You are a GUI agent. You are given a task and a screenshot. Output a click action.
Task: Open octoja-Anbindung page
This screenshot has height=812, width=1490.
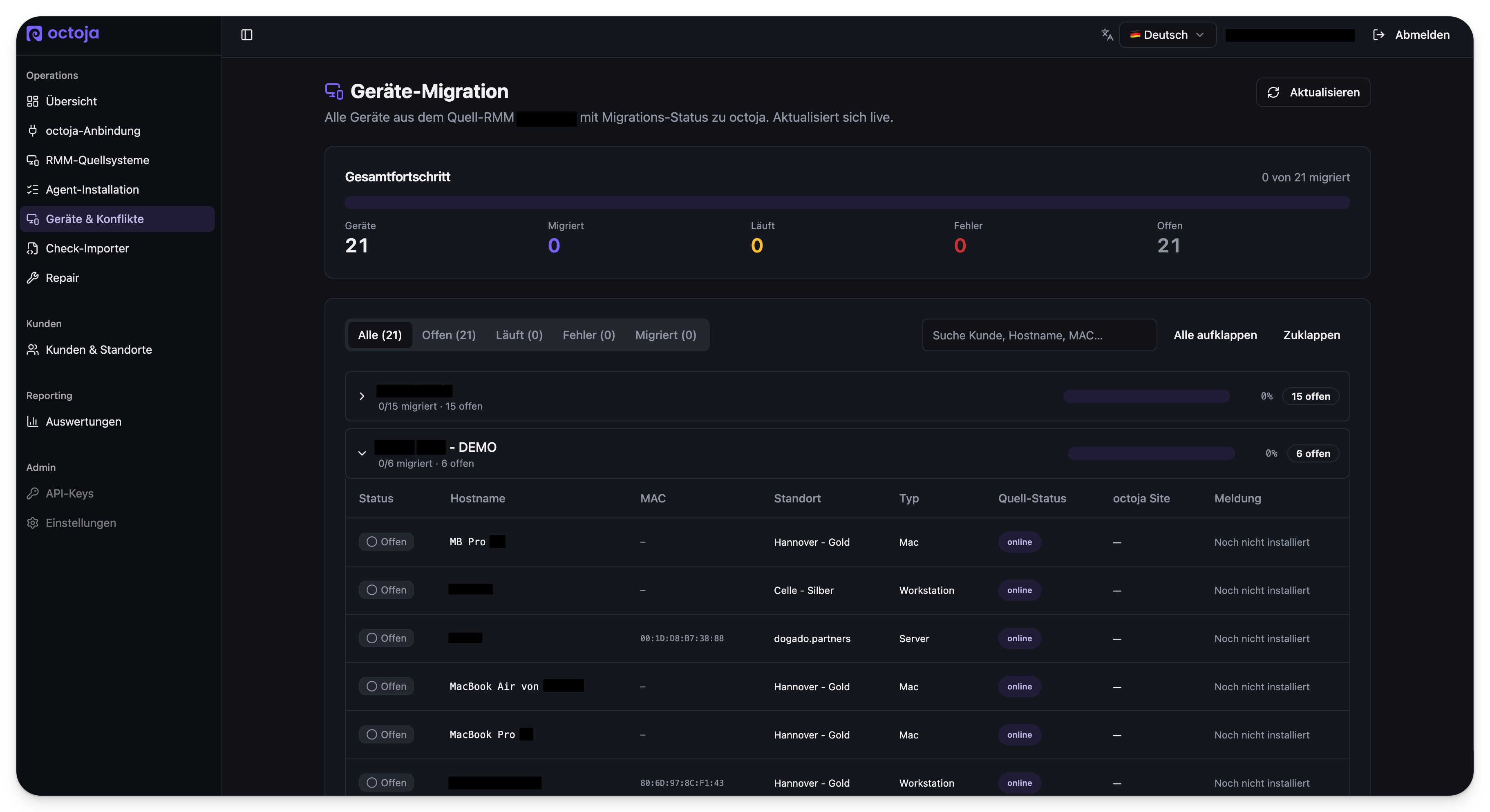pyautogui.click(x=117, y=131)
